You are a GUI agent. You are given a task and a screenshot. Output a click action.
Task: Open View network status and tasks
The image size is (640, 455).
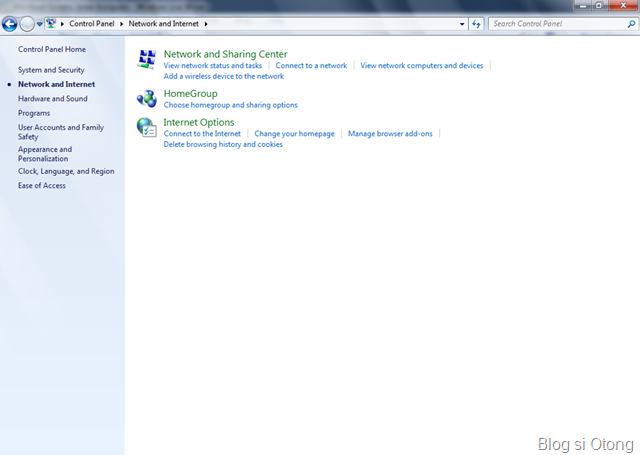[x=213, y=65]
